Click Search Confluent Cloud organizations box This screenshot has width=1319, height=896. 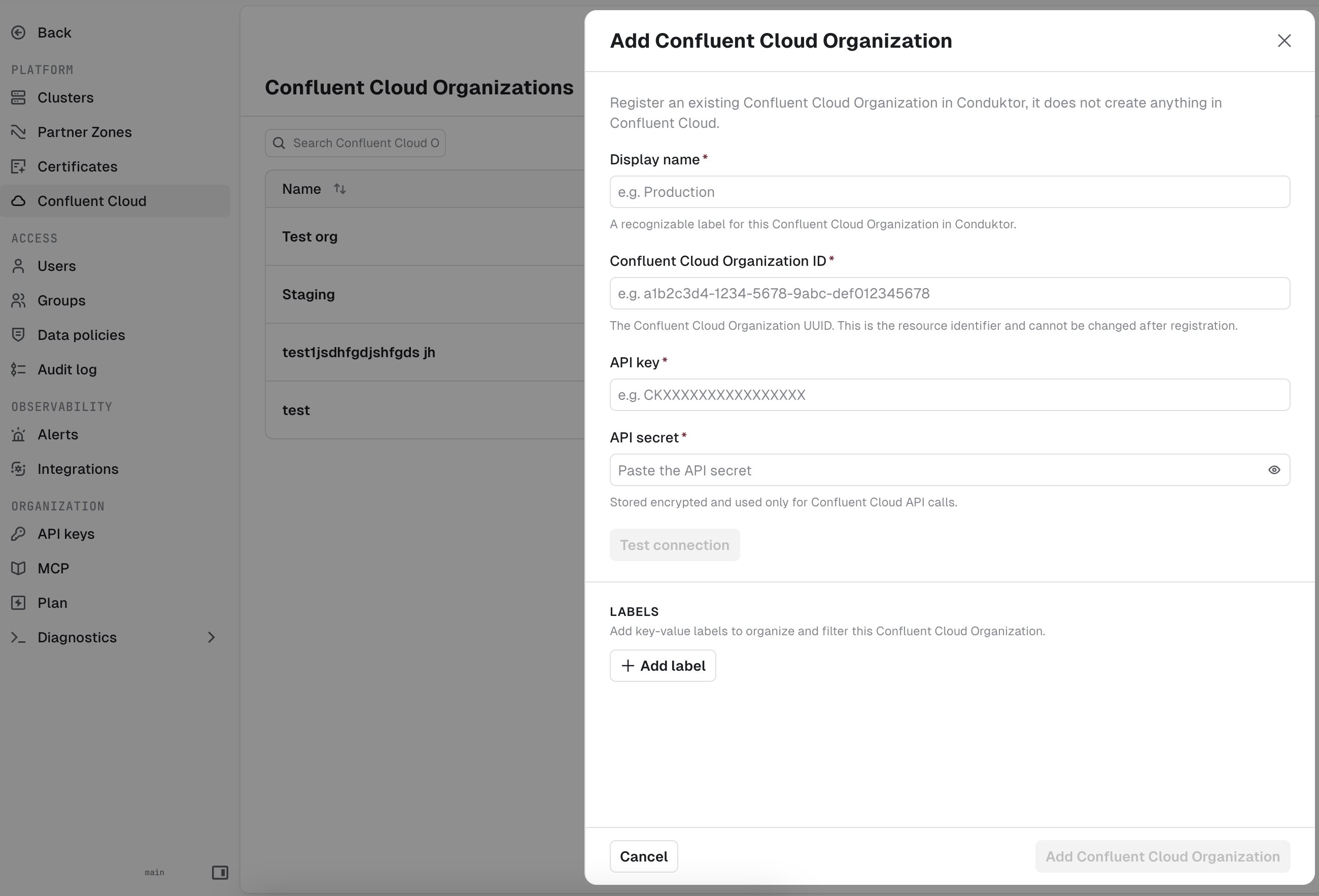coord(355,143)
